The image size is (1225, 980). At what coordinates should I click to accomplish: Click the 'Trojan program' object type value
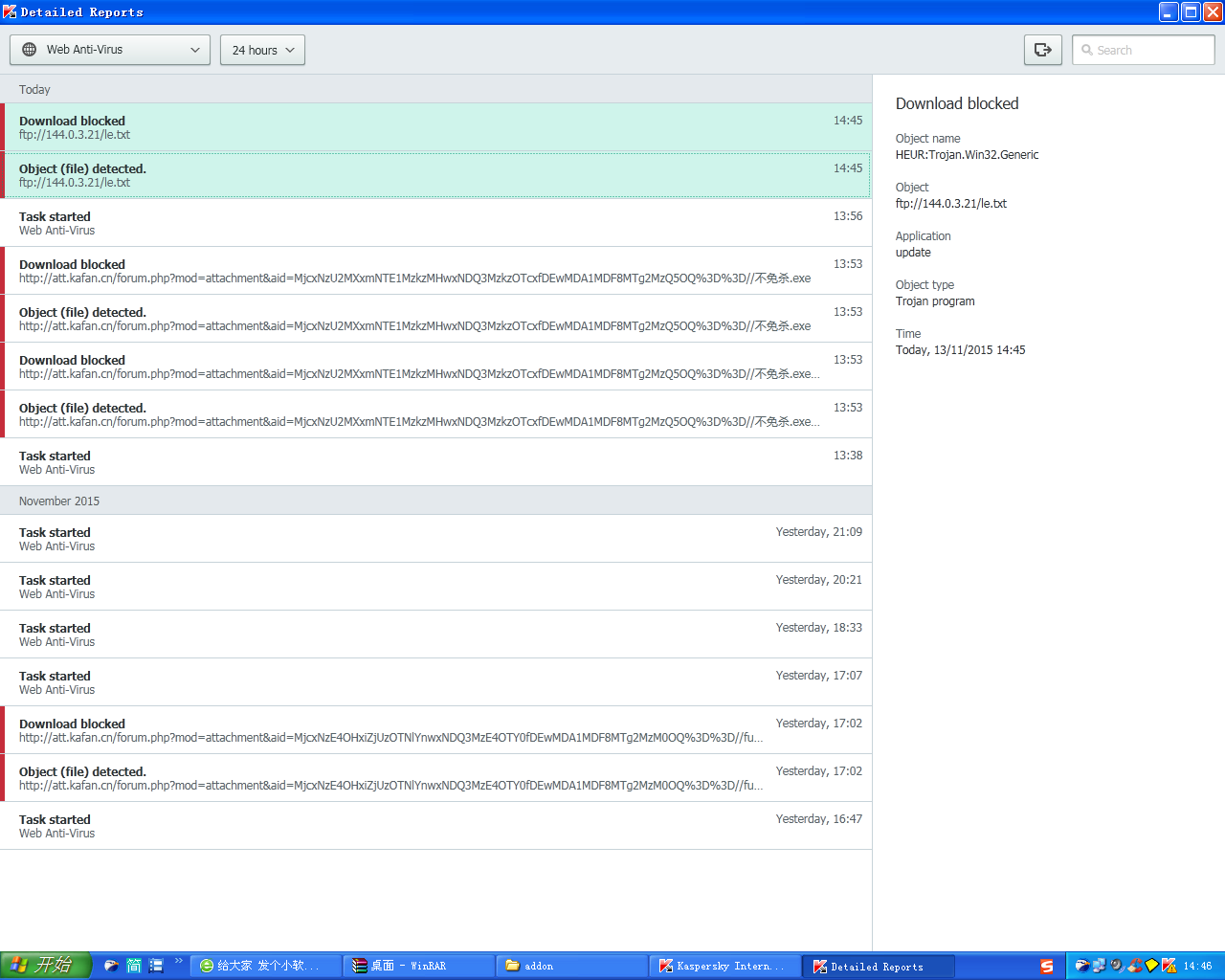(935, 301)
